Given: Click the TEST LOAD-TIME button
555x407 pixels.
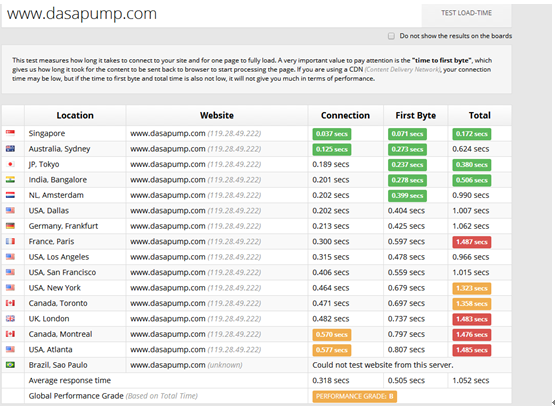Looking at the screenshot, I should point(466,13).
